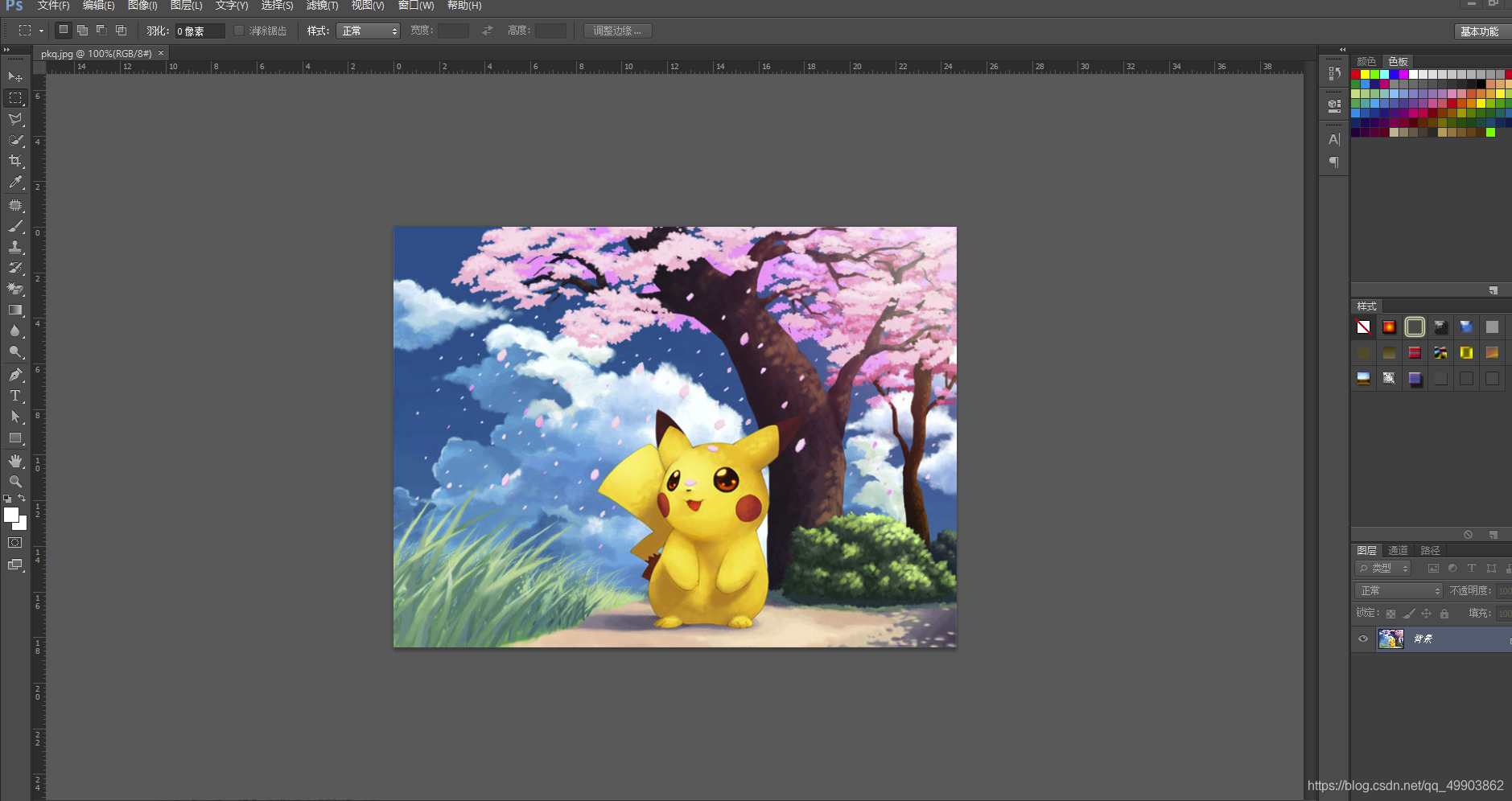1512x801 pixels.
Task: Close the pkq.jpg document tab
Action: 161,53
